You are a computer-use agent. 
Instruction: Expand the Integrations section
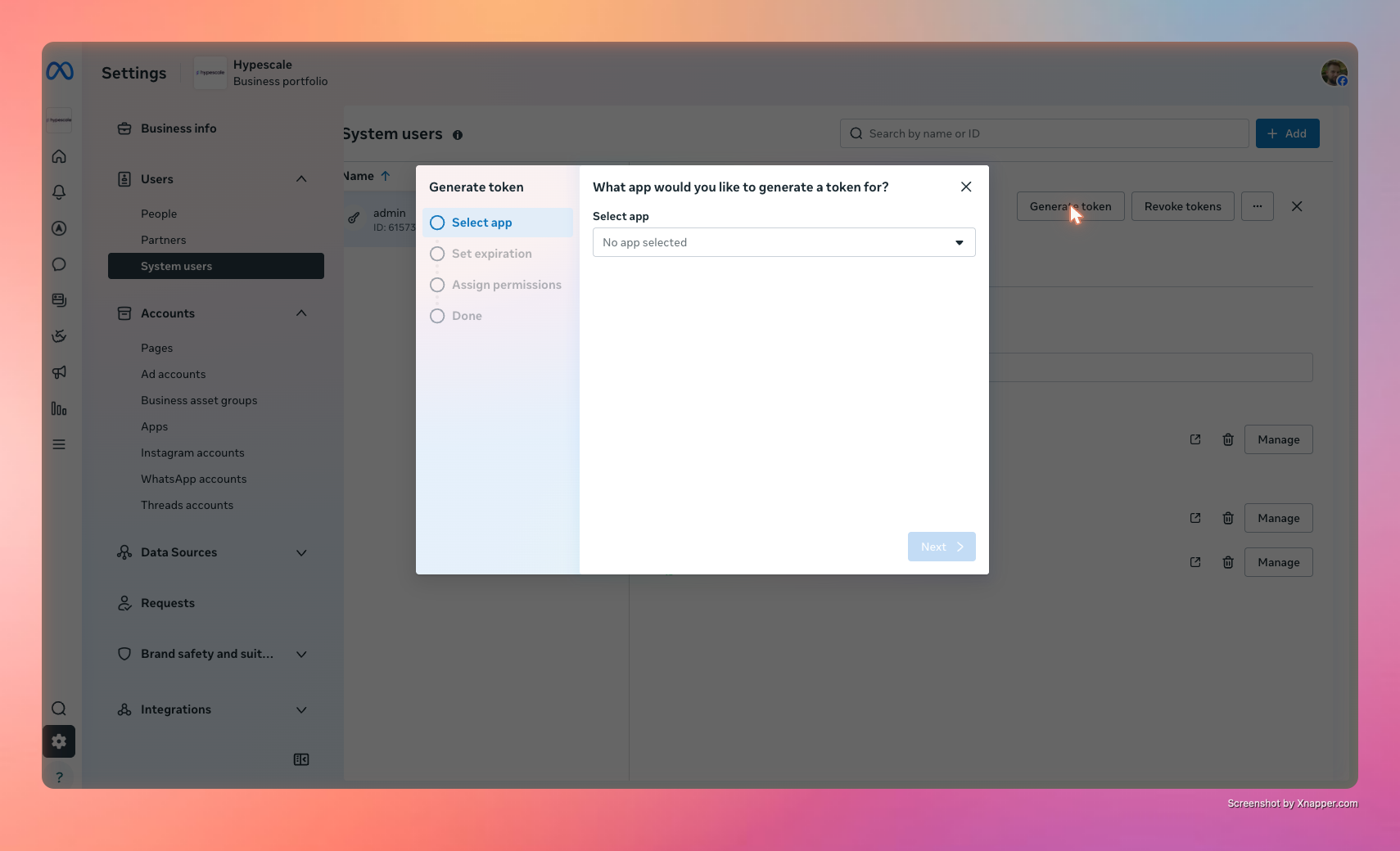[301, 709]
